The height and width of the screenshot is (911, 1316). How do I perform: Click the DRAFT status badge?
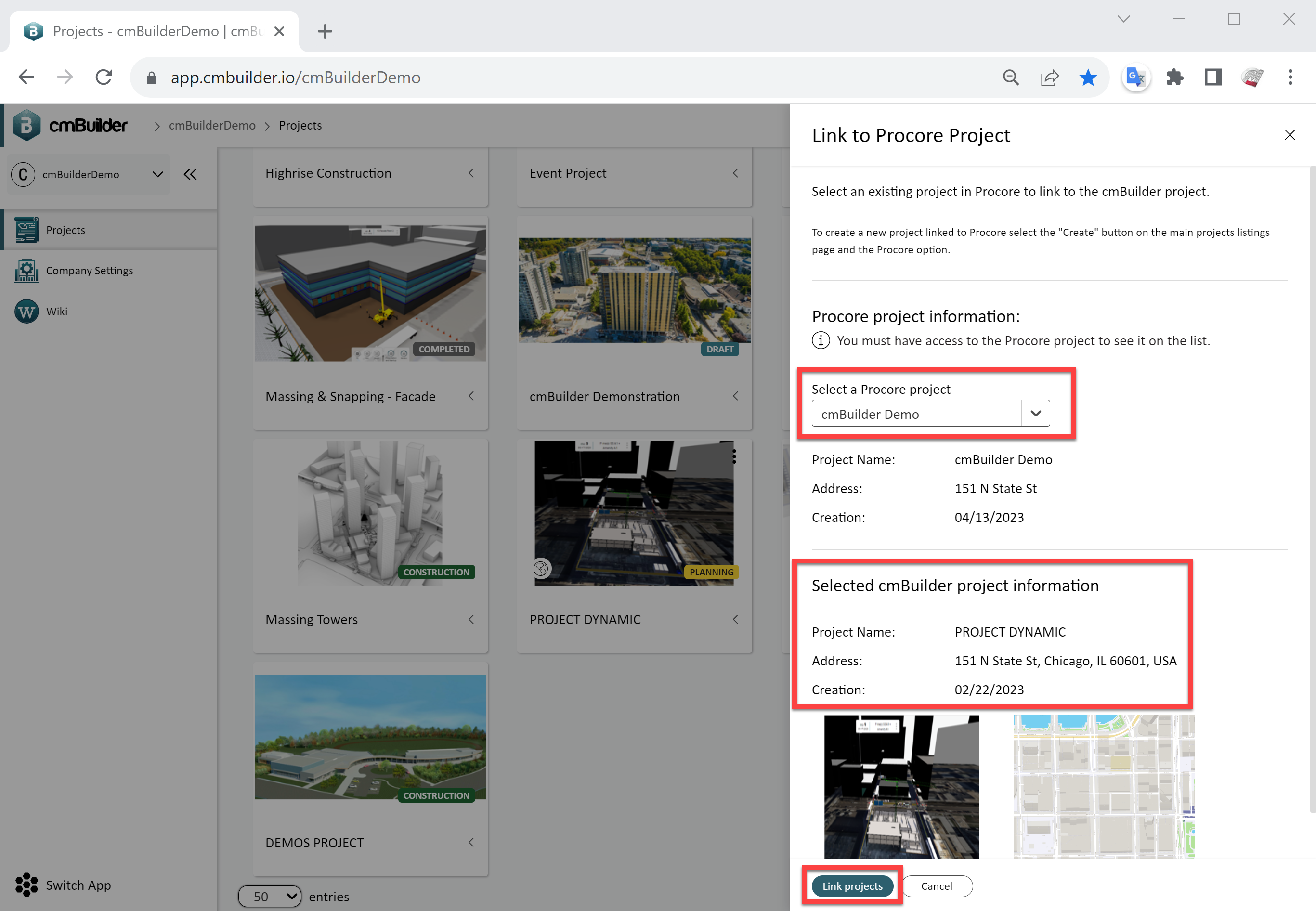point(719,349)
